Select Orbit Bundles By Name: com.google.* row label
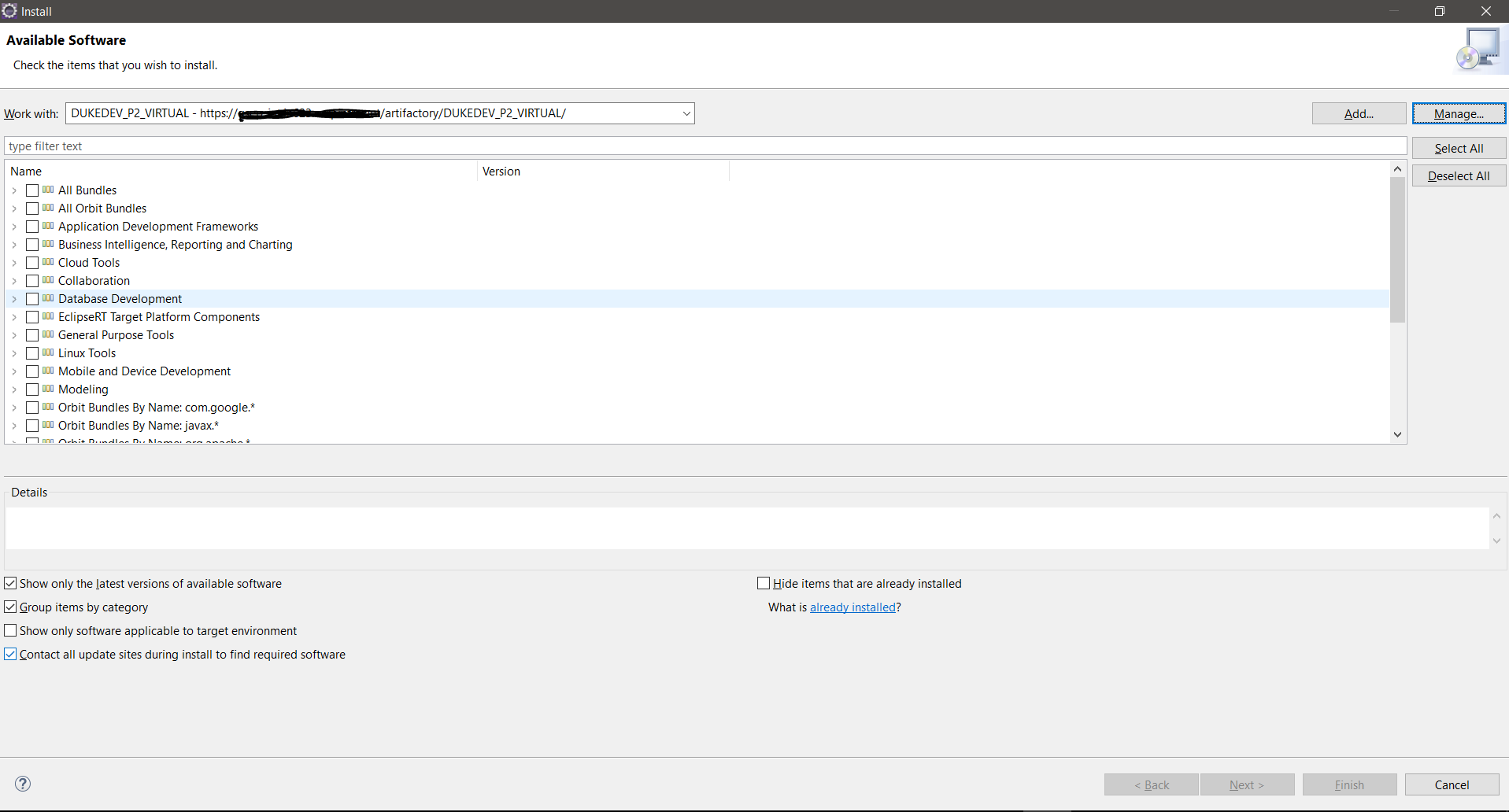The image size is (1509, 812). point(157,408)
